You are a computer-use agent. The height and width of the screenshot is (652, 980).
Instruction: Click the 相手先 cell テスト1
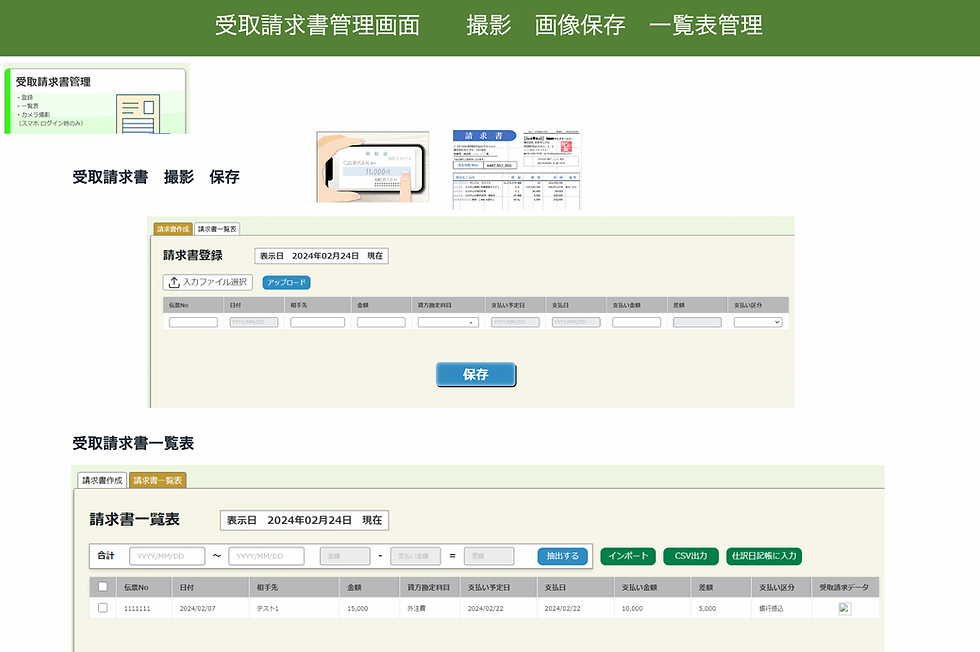click(x=268, y=608)
